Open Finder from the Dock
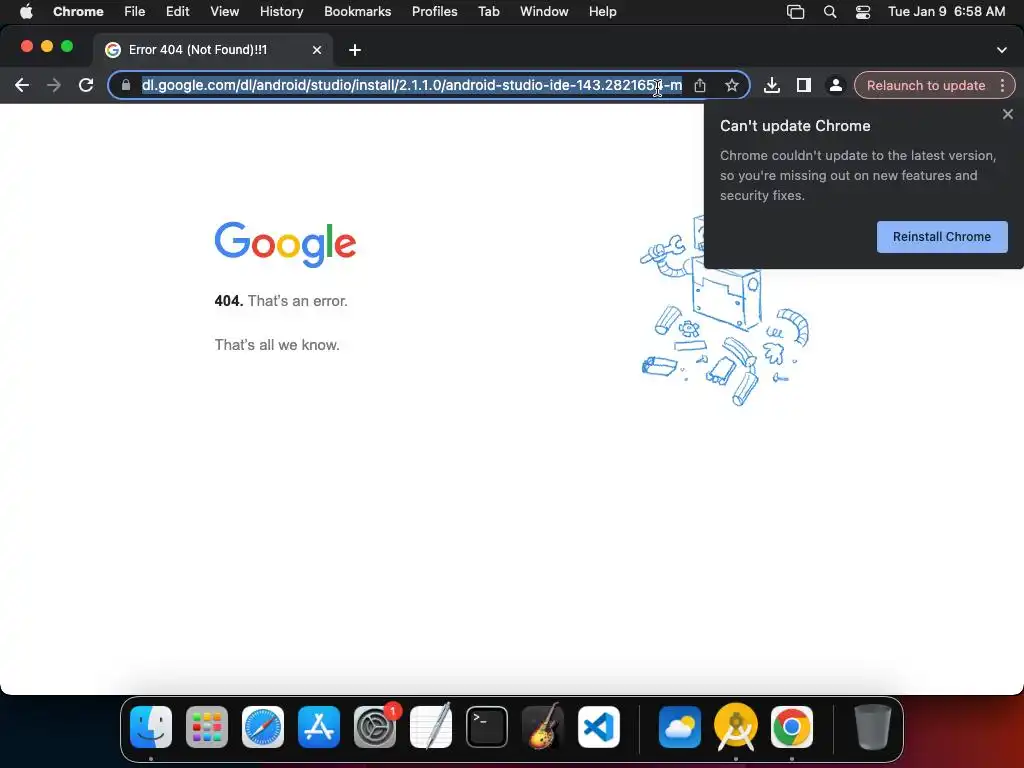 tap(151, 727)
